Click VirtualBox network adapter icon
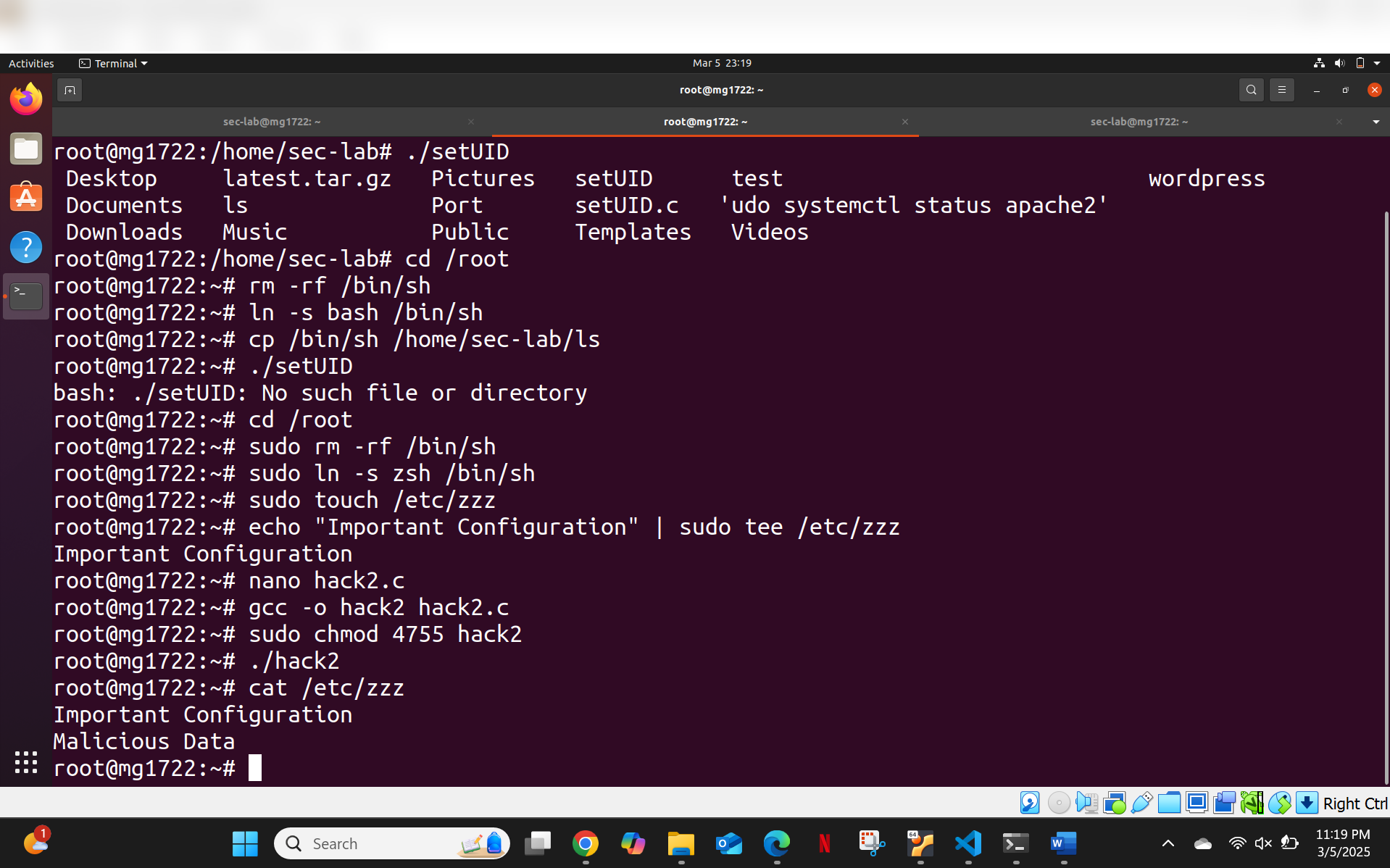The image size is (1390, 868). point(1114,803)
